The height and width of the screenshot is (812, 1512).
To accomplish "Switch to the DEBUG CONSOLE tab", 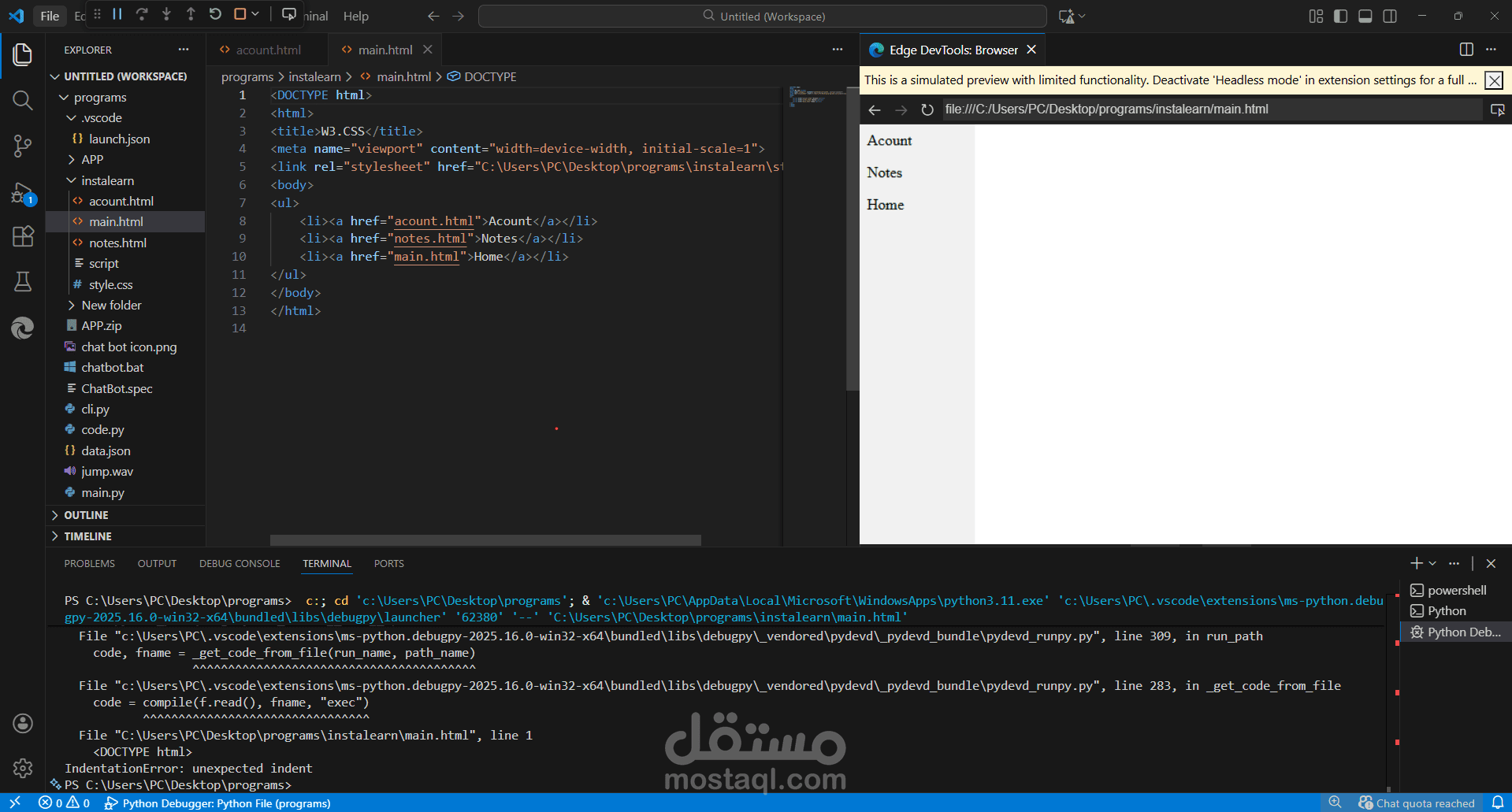I will (x=240, y=563).
